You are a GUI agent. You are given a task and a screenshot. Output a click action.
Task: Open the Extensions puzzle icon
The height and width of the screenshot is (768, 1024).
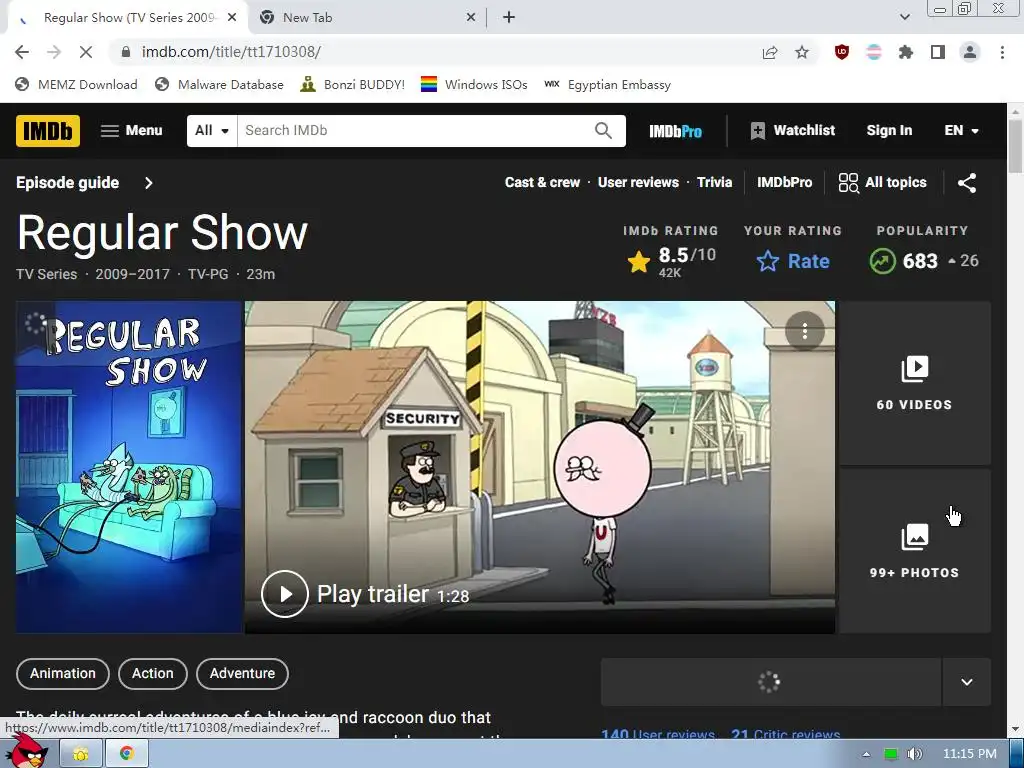point(906,52)
